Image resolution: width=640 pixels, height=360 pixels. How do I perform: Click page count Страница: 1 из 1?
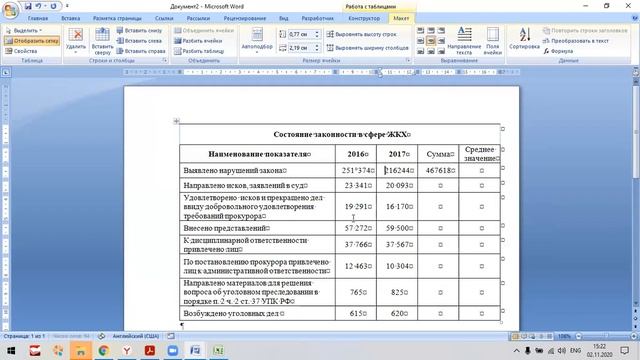24,336
